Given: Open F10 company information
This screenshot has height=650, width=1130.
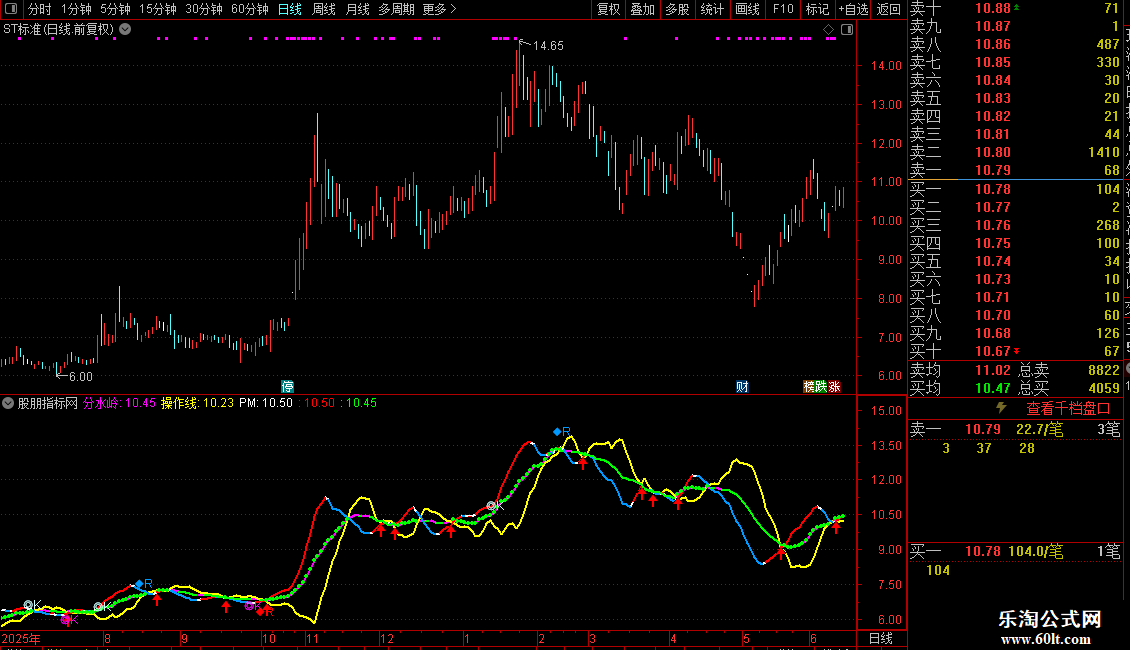Looking at the screenshot, I should coord(783,9).
